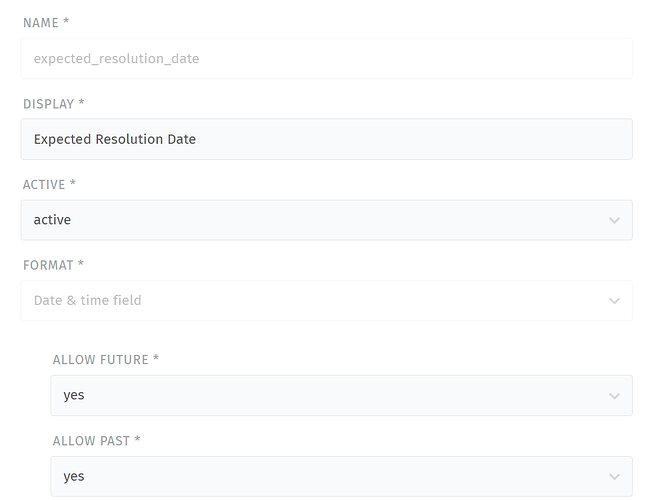Click the 'active' selected value text
The width and height of the screenshot is (655, 500).
52,220
